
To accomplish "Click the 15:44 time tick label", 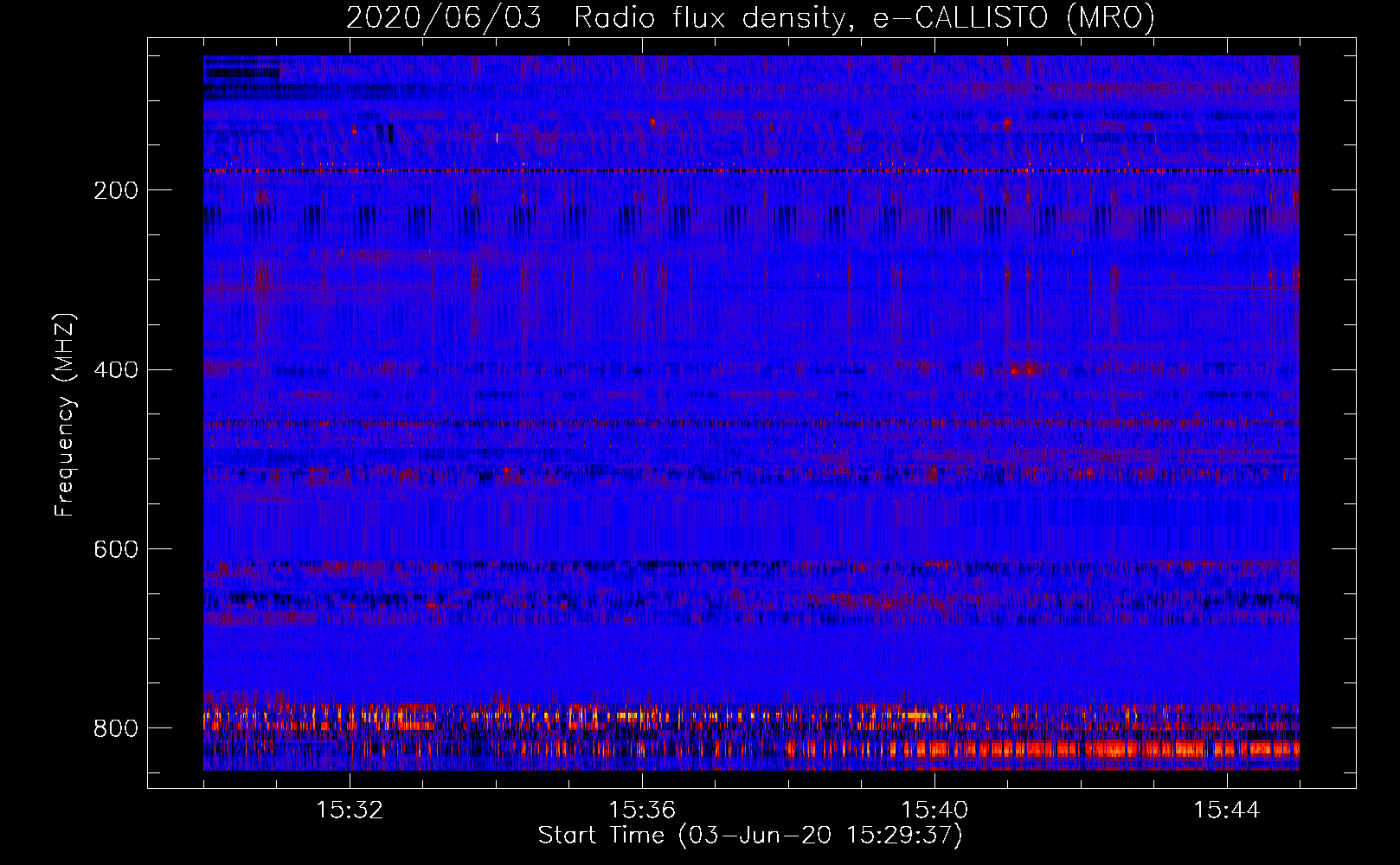I will [x=1227, y=811].
